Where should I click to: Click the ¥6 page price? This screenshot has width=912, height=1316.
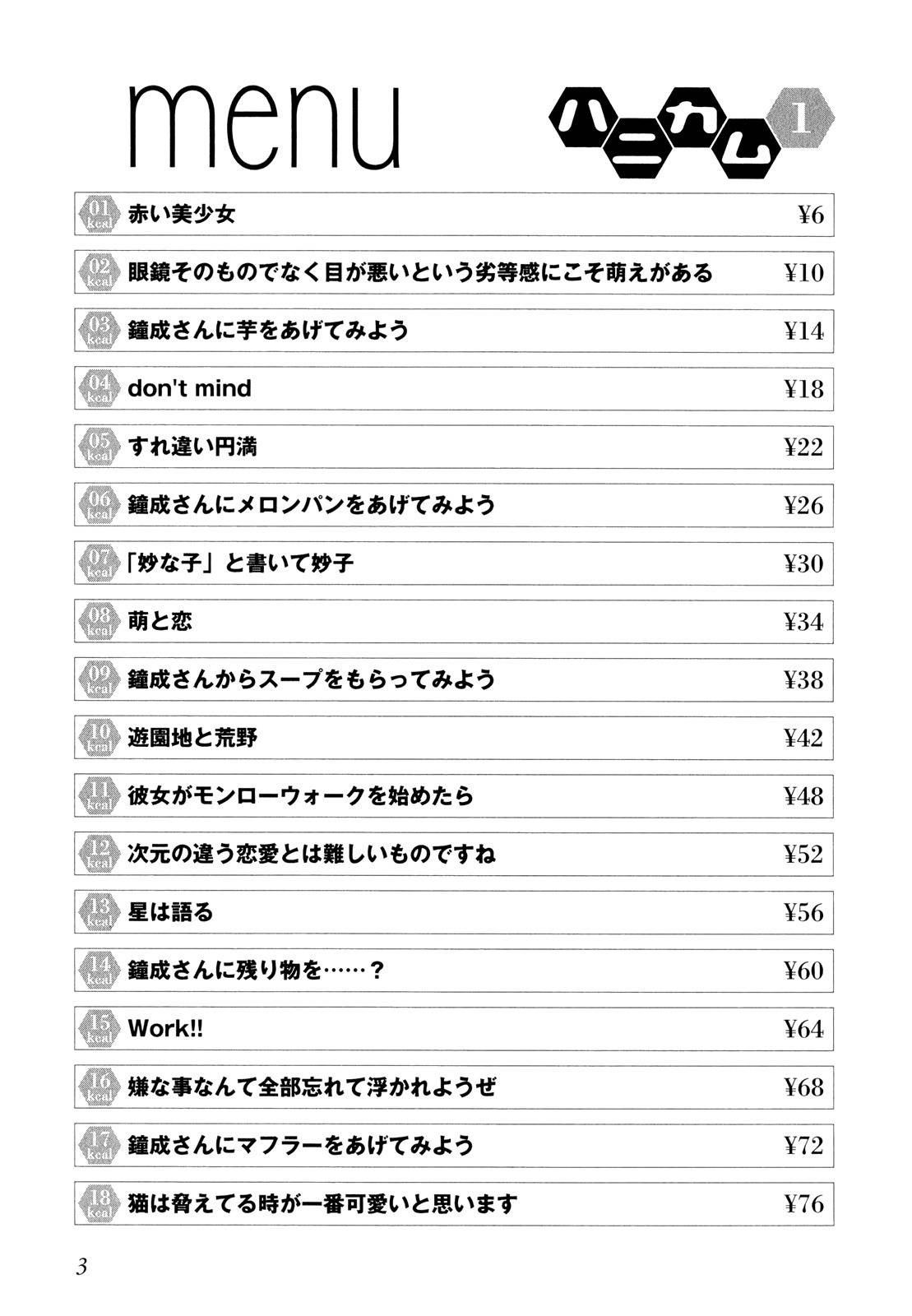coord(810,215)
